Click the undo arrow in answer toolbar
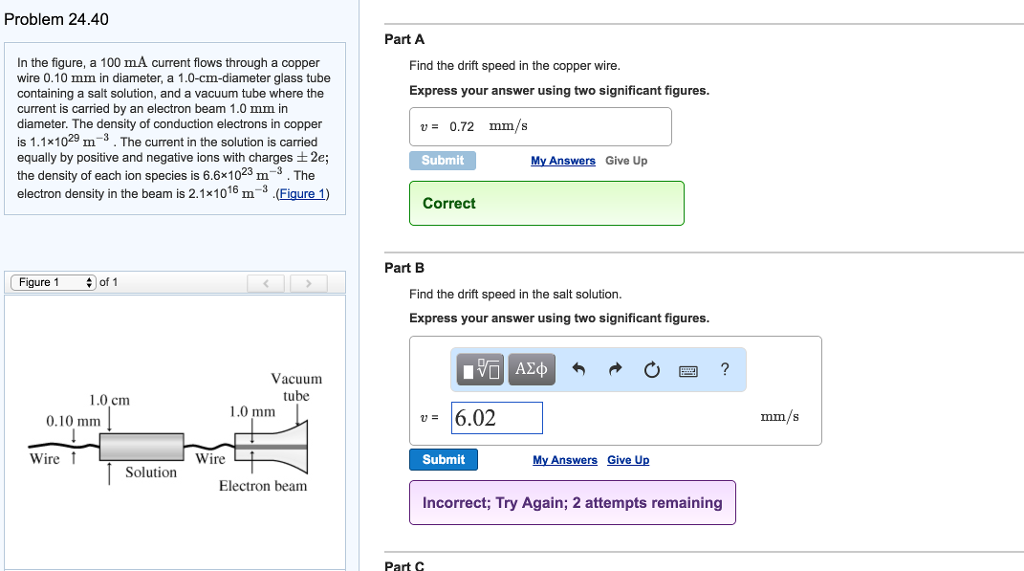The width and height of the screenshot is (1024, 571). 579,370
